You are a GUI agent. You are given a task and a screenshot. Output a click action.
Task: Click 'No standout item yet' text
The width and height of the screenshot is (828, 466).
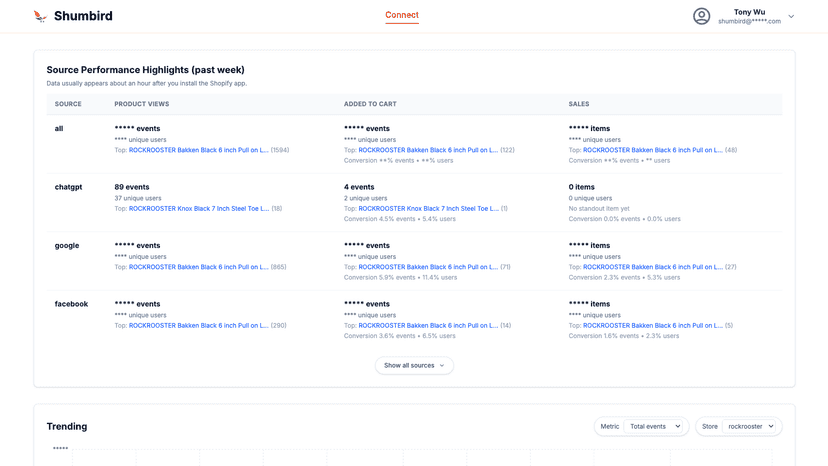[x=599, y=209]
